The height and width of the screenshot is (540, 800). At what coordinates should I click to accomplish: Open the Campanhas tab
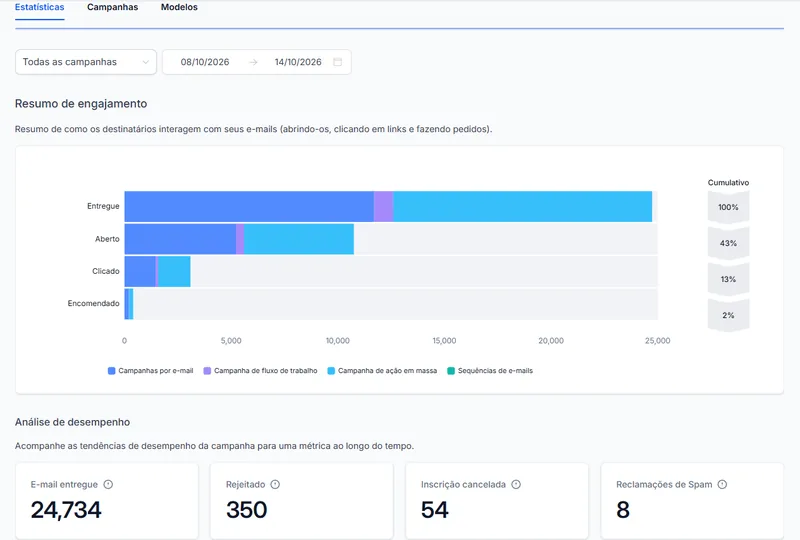tap(112, 7)
